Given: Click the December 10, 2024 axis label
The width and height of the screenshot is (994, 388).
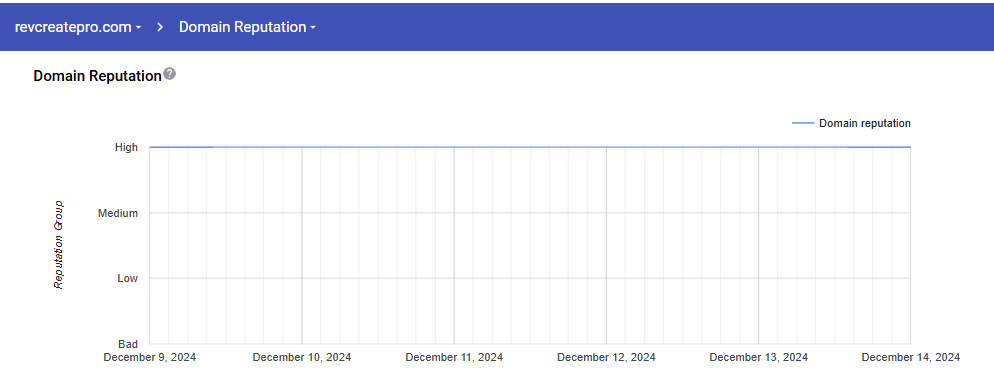Looking at the screenshot, I should click(302, 358).
